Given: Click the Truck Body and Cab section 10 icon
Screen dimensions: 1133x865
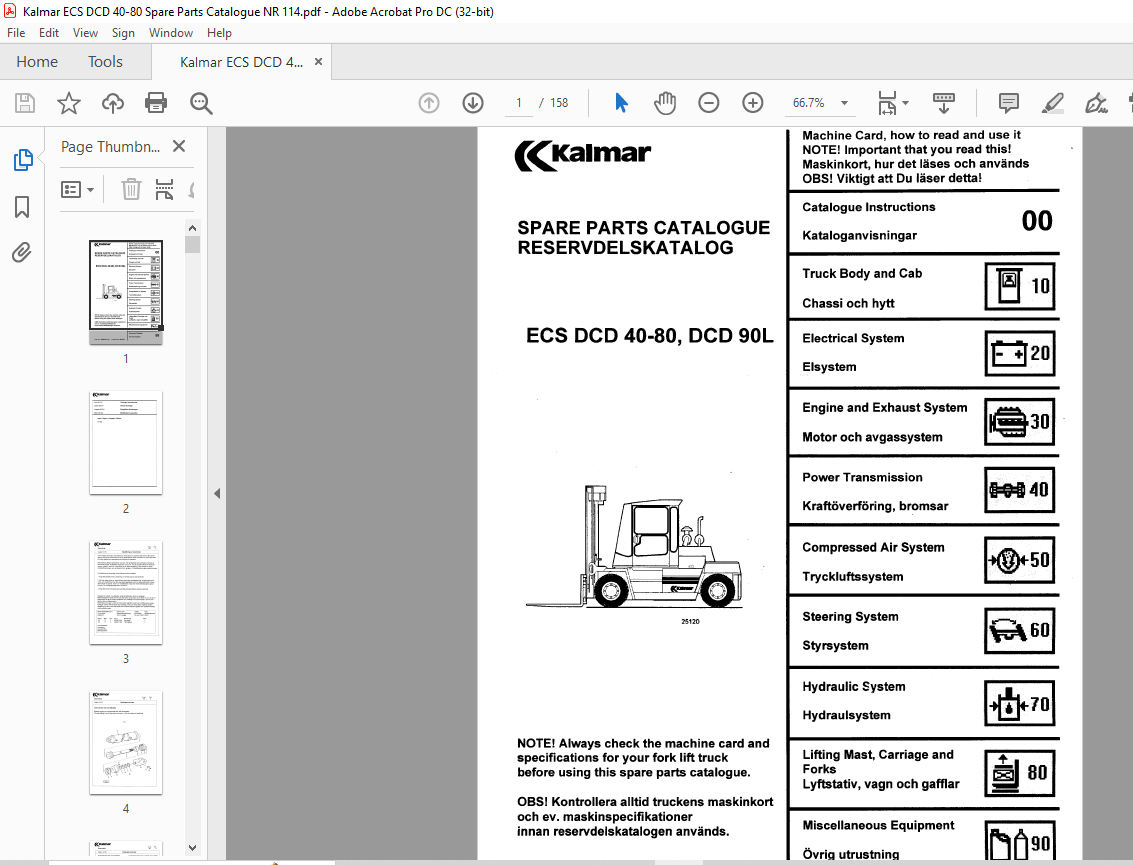Looking at the screenshot, I should 1020,286.
